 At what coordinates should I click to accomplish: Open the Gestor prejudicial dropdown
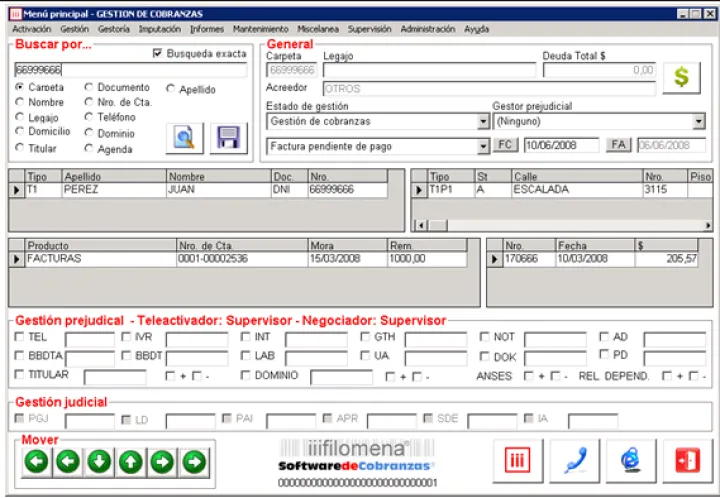(698, 122)
